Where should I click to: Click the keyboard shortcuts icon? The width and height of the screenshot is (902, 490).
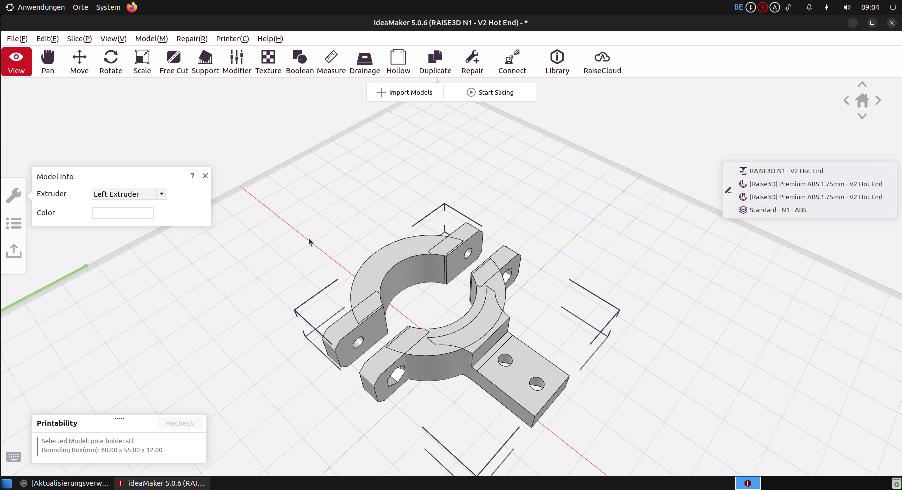[x=13, y=457]
